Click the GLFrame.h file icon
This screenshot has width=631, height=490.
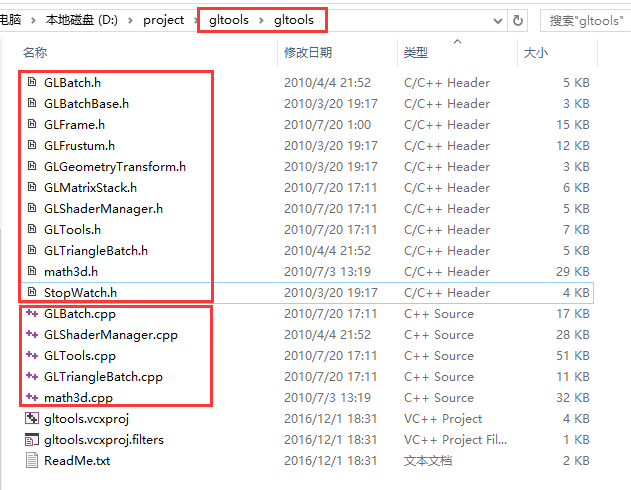point(32,124)
